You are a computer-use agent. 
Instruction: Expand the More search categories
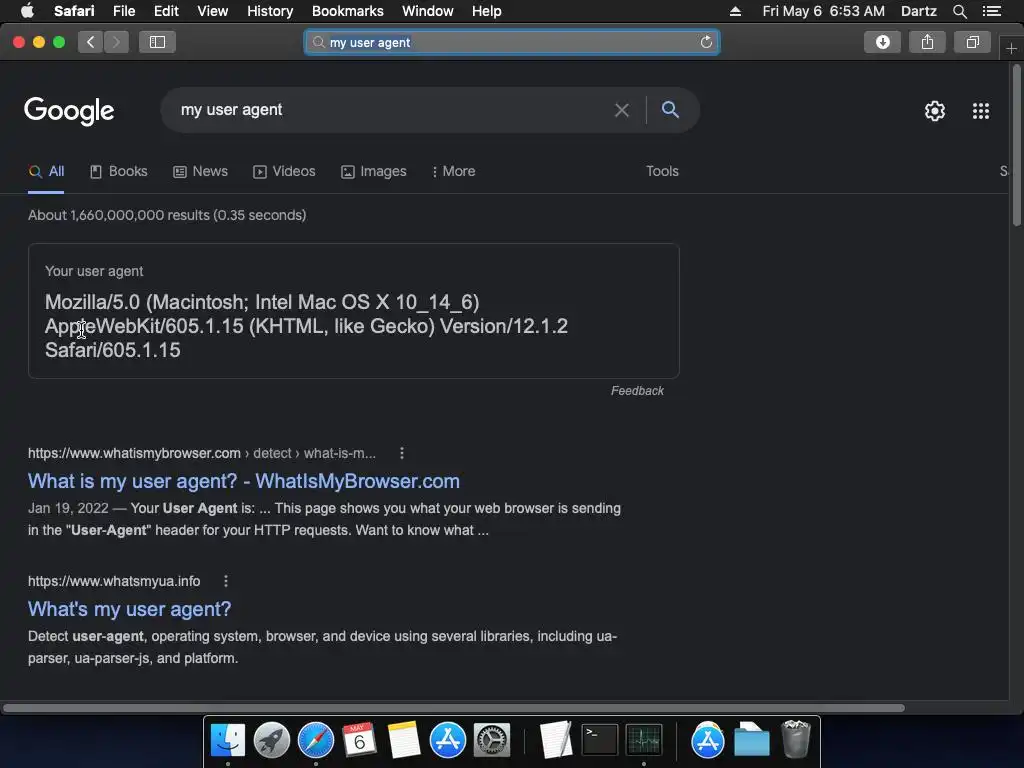(x=453, y=172)
